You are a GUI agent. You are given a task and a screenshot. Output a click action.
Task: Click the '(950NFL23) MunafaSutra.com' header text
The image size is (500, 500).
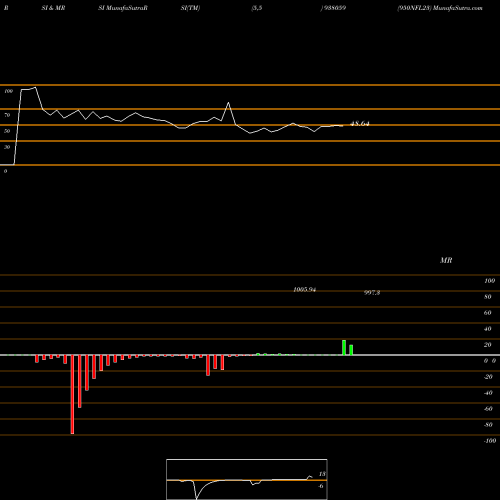pyautogui.click(x=440, y=8)
